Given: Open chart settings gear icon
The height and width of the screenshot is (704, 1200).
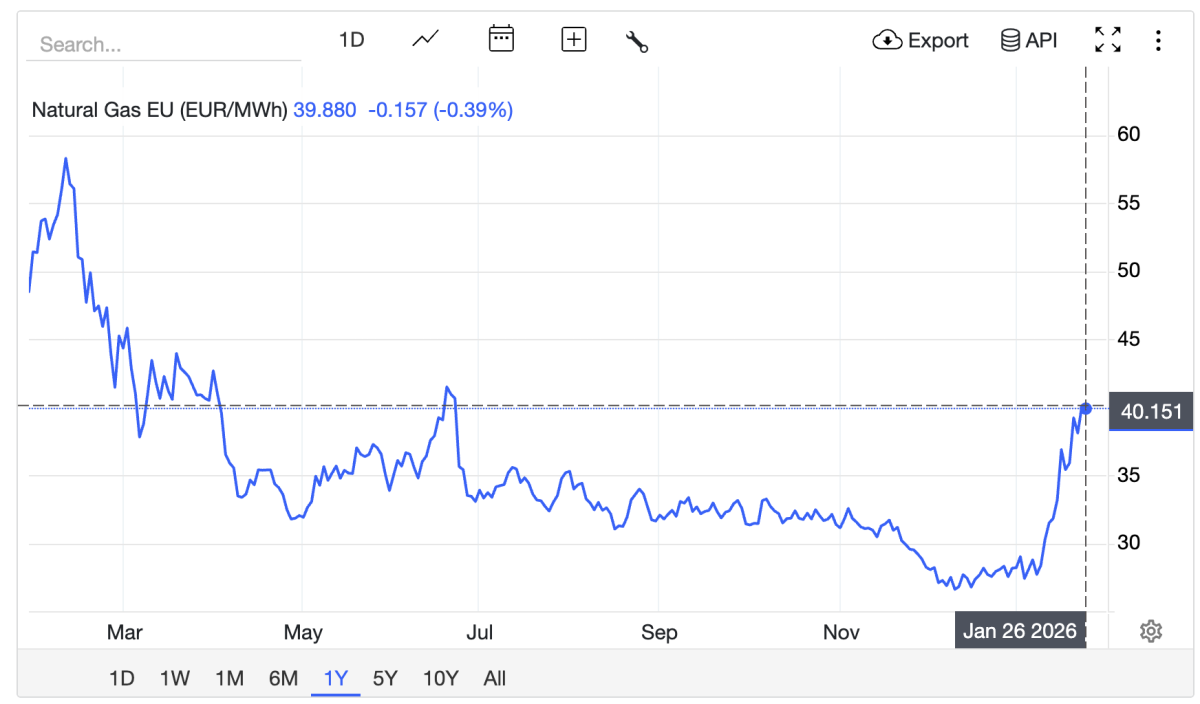Looking at the screenshot, I should [1151, 631].
